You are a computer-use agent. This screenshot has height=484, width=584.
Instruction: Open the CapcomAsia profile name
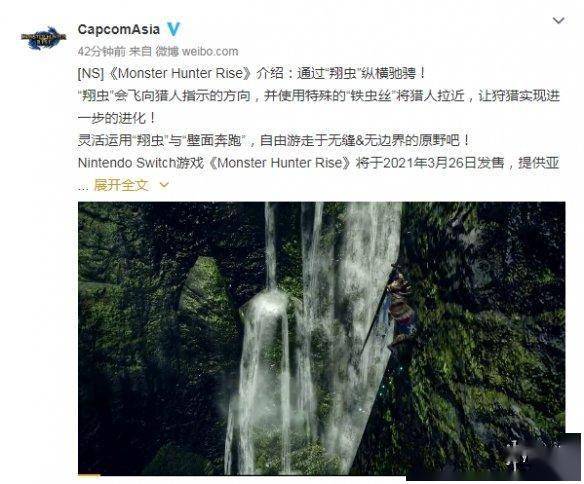tap(119, 29)
